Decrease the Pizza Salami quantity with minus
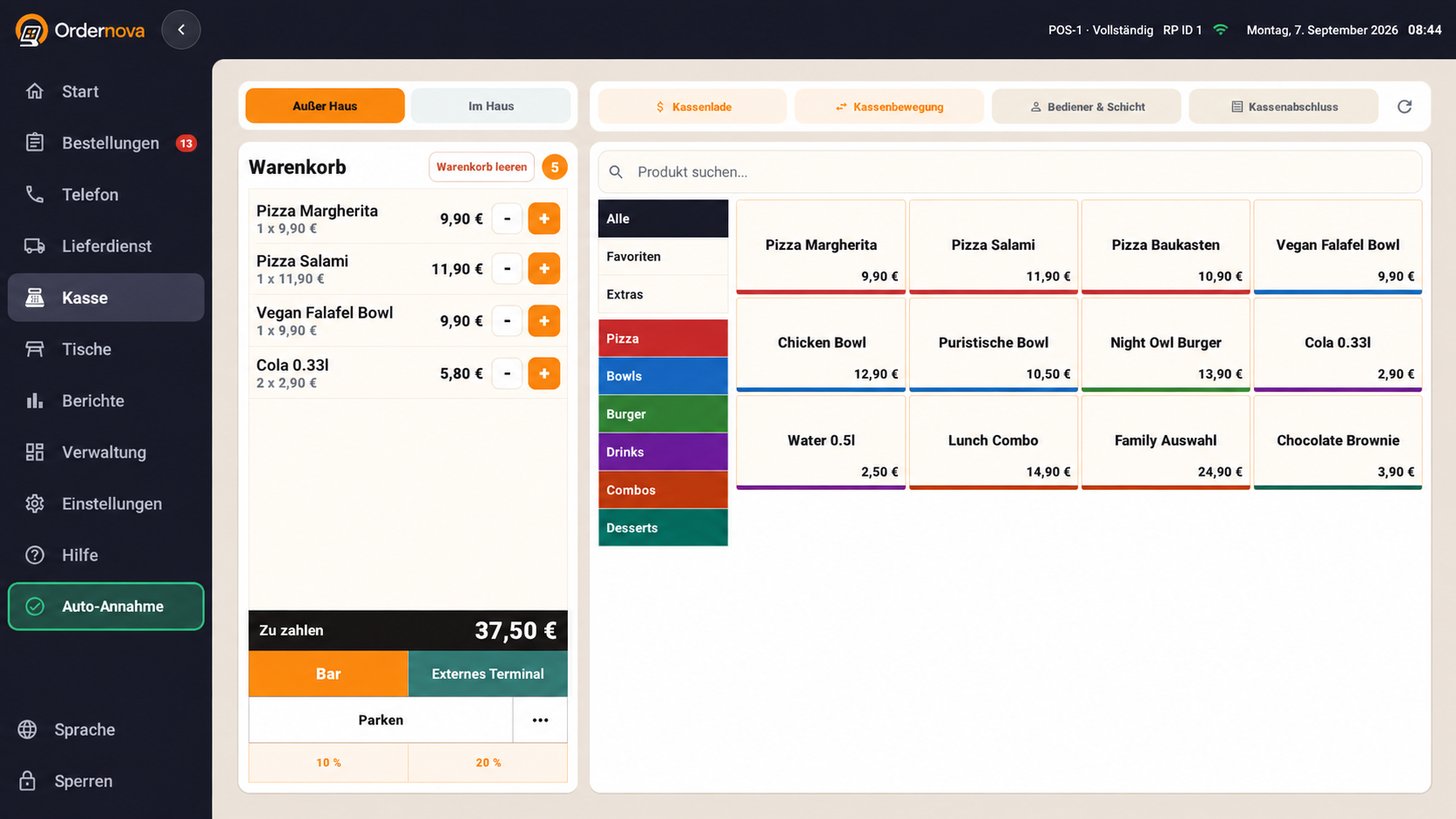This screenshot has width=1456, height=819. click(x=507, y=269)
